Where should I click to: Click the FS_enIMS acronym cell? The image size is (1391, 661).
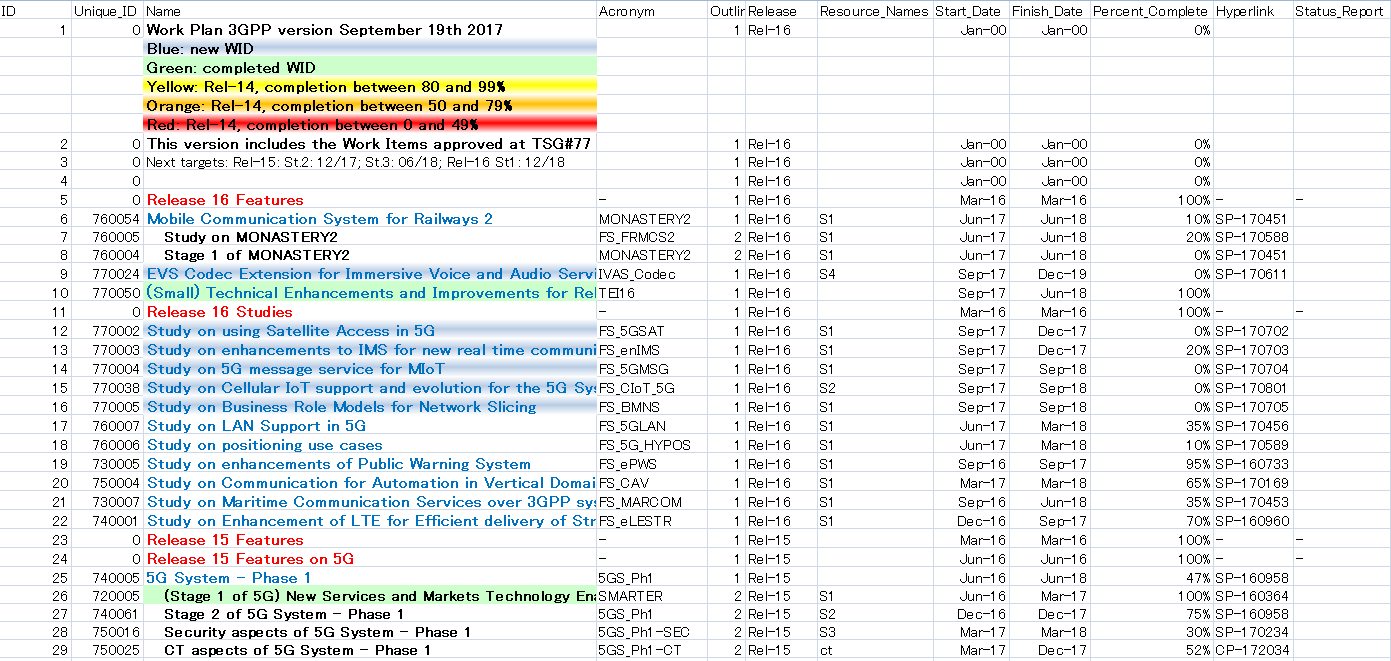click(652, 350)
